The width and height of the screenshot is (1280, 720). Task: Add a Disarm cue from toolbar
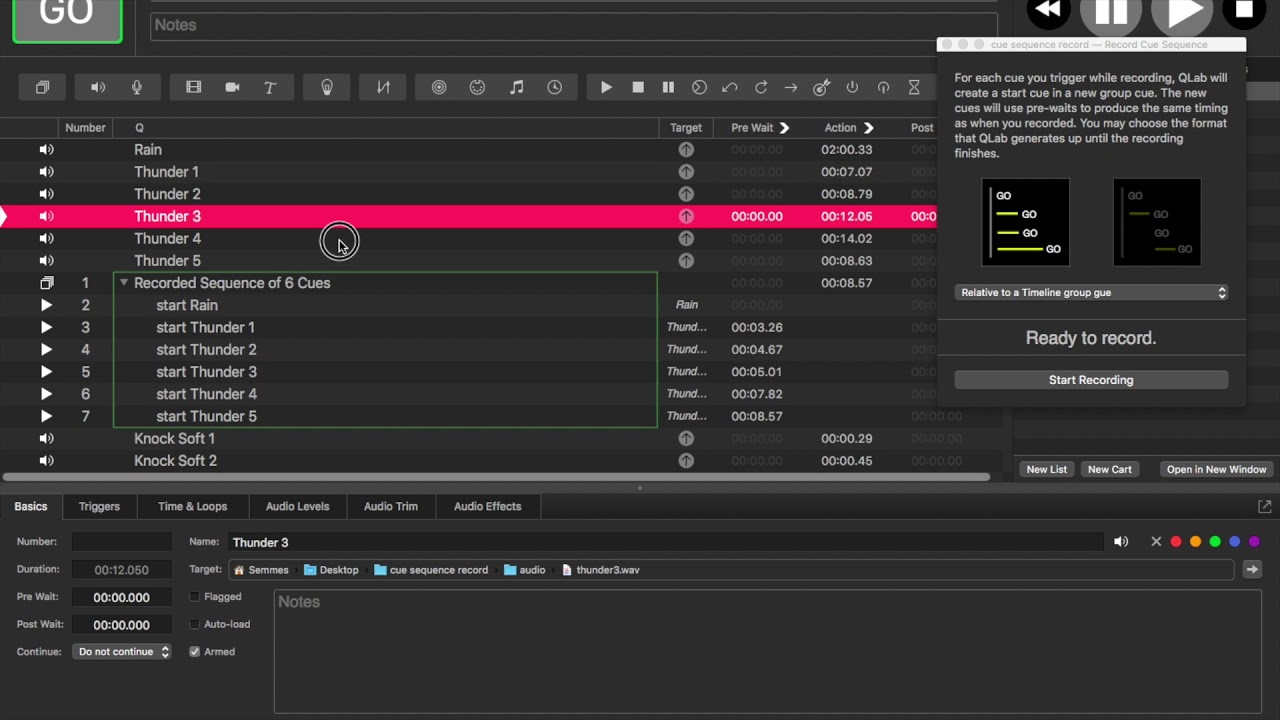[x=883, y=88]
